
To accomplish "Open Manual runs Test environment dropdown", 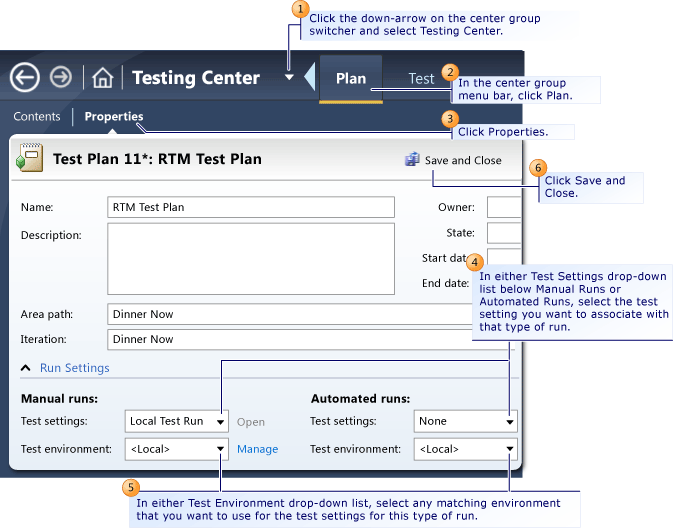I will (x=176, y=449).
